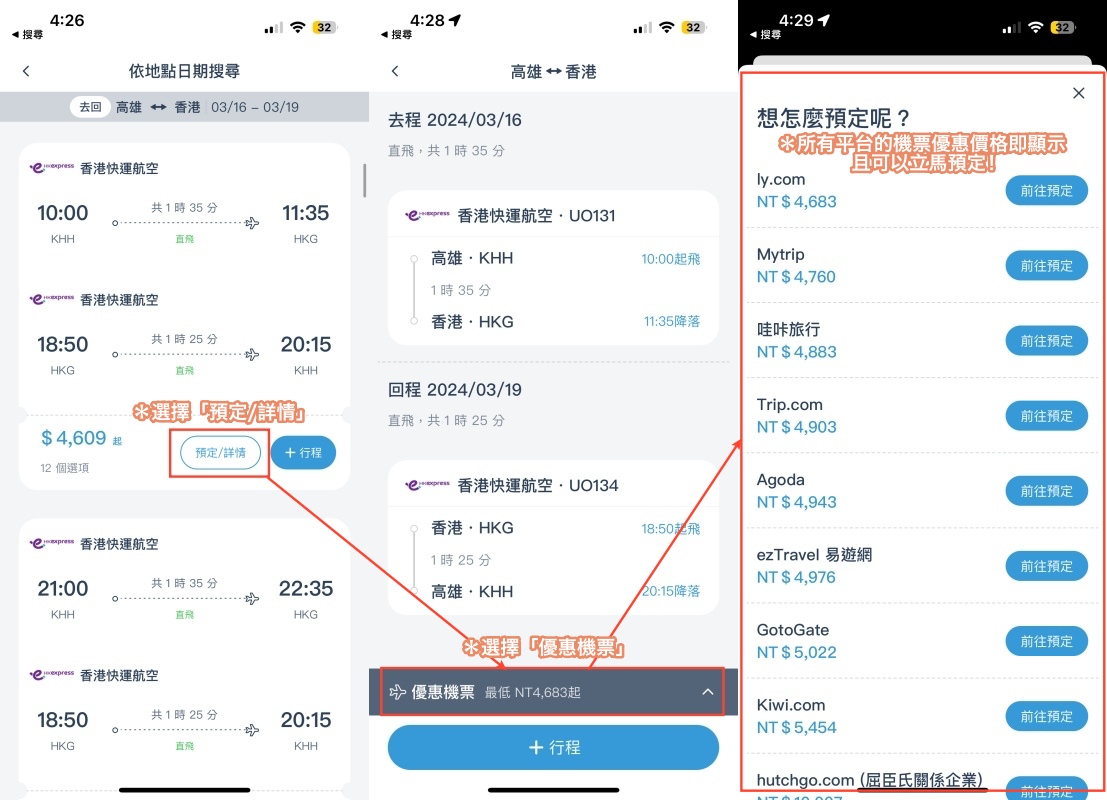Image resolution: width=1107 pixels, height=800 pixels.
Task: Book via Trip.com 前往預定
Action: [1046, 416]
